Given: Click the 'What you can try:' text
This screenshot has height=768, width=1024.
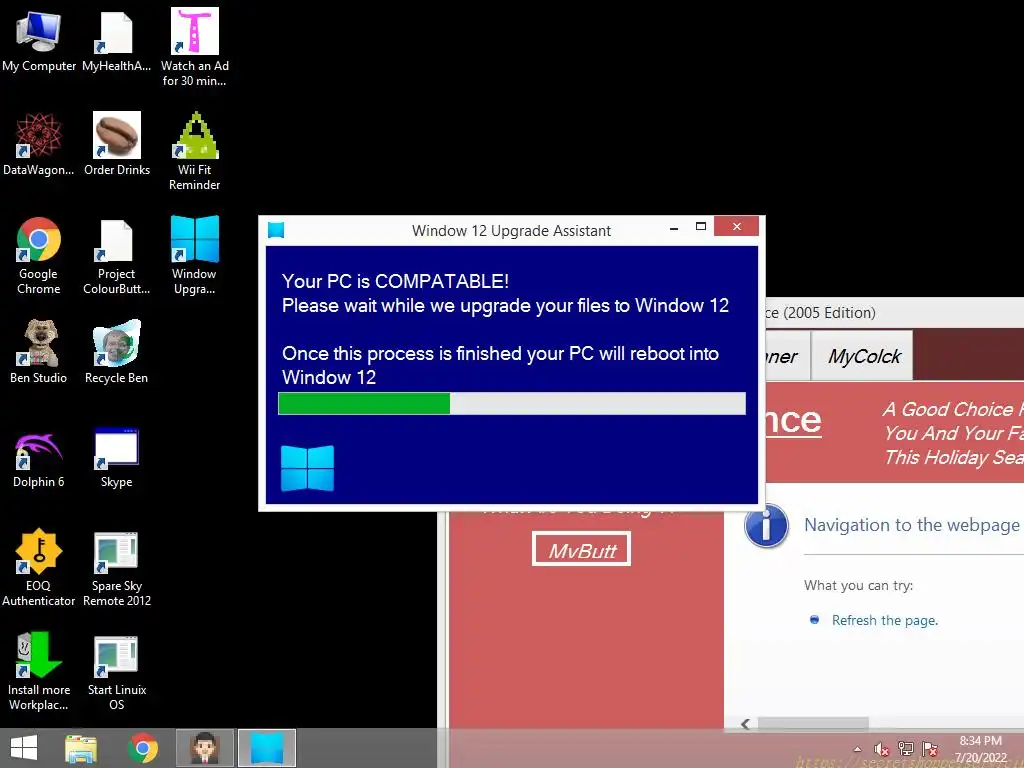Looking at the screenshot, I should coord(858,586).
